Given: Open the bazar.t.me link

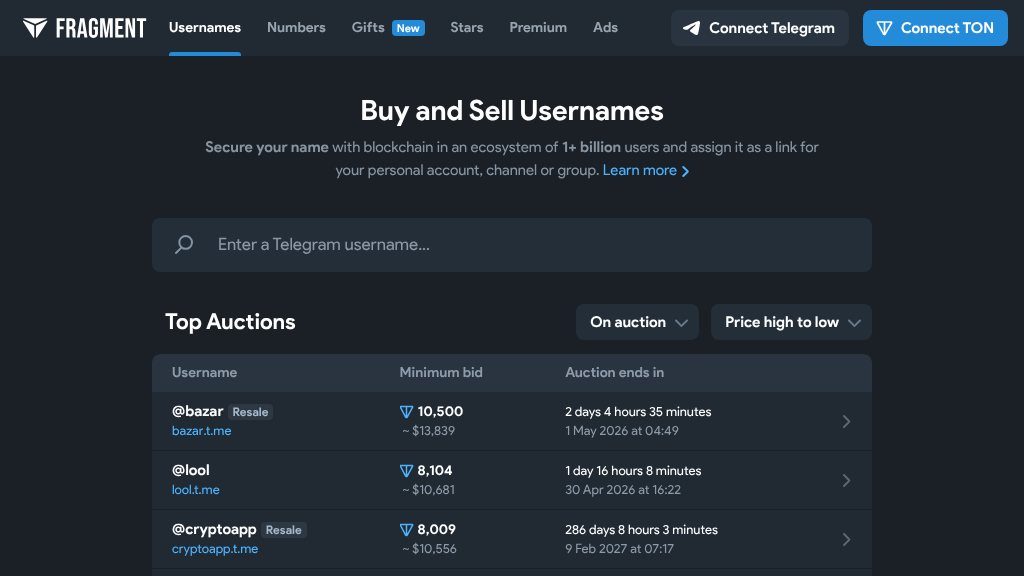Looking at the screenshot, I should pyautogui.click(x=201, y=431).
